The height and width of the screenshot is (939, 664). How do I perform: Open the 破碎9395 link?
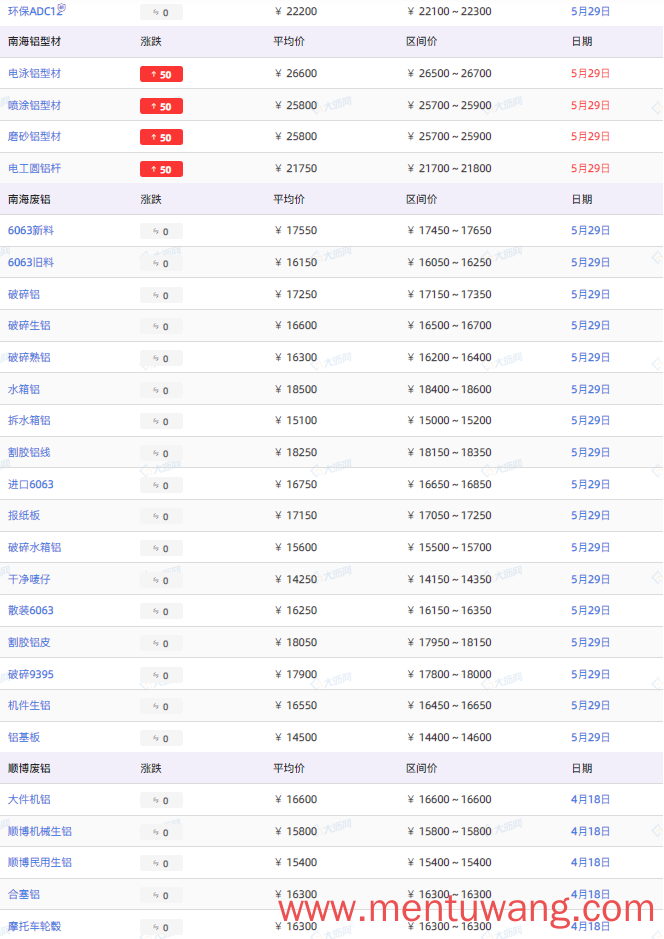[x=31, y=674]
